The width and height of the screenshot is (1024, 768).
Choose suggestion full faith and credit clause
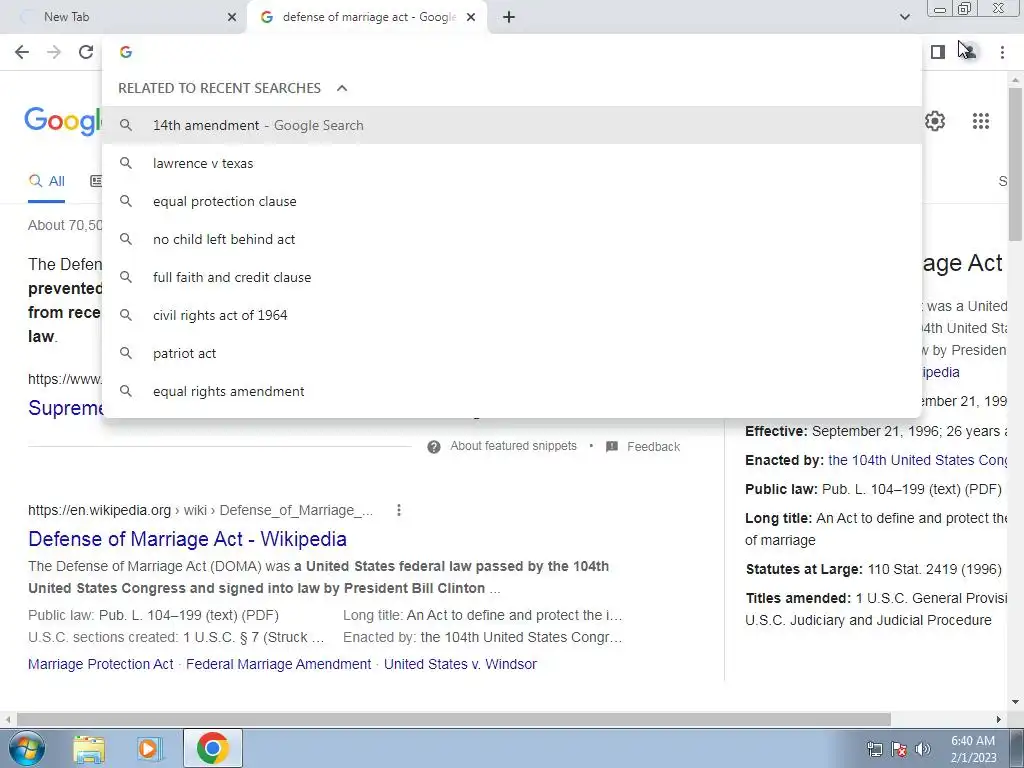pos(512,277)
